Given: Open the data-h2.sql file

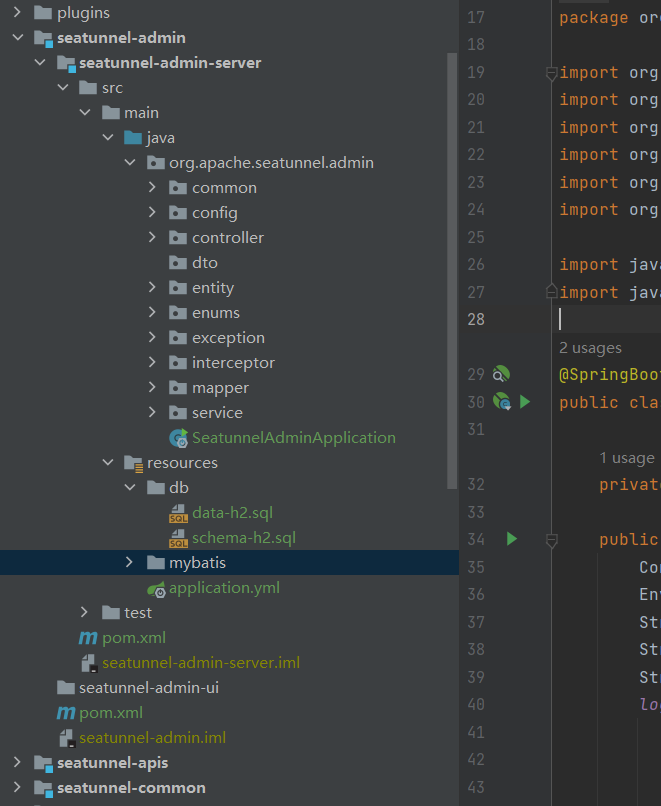Looking at the screenshot, I should (232, 513).
